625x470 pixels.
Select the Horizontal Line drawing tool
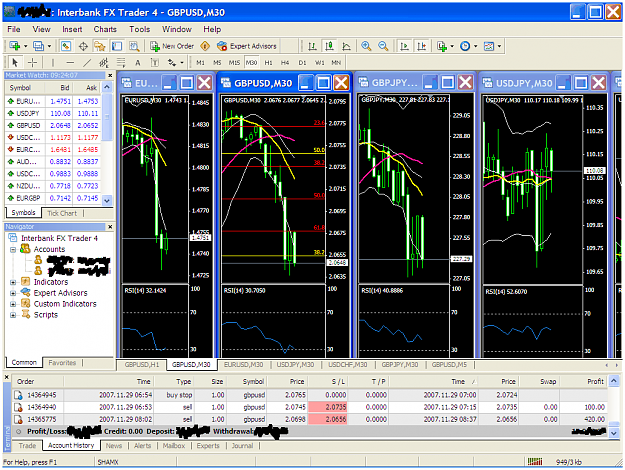click(70, 63)
